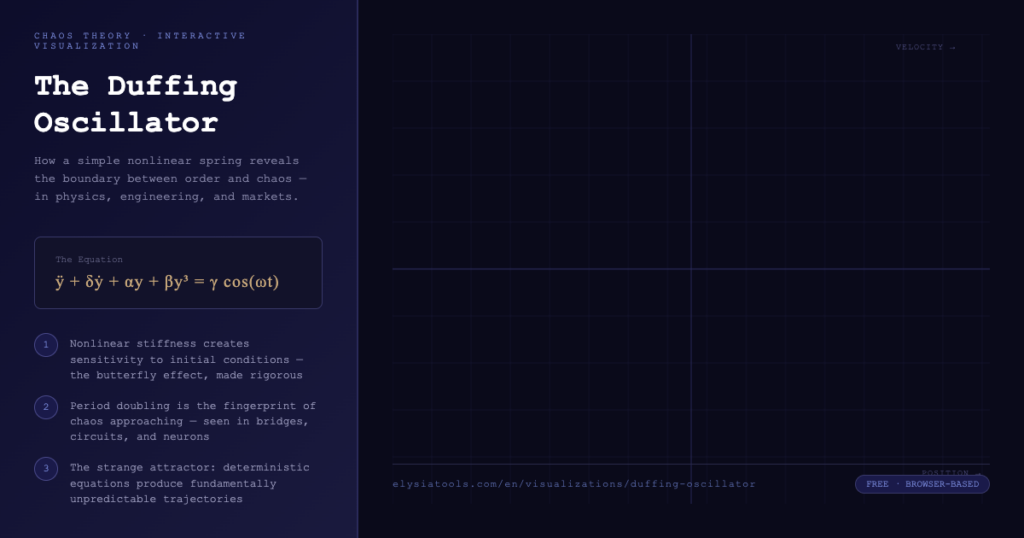Click the 'Period doubling is the fingerprint' text
The height and width of the screenshot is (538, 1024).
[x=193, y=421]
